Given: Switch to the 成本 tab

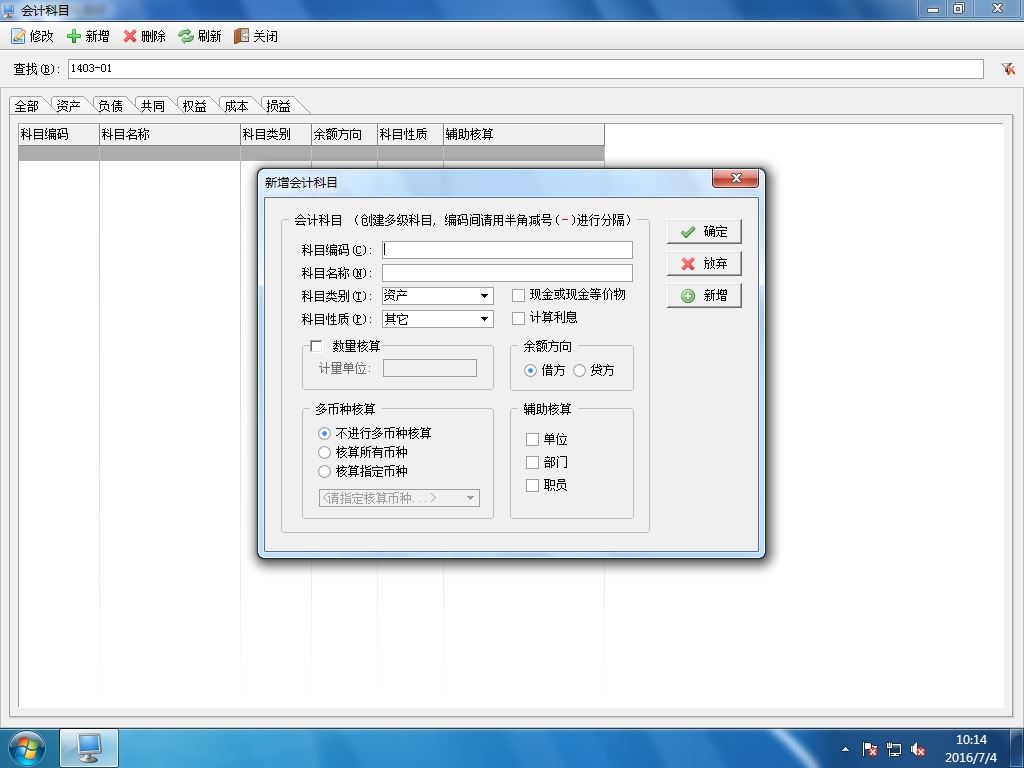Looking at the screenshot, I should (236, 106).
